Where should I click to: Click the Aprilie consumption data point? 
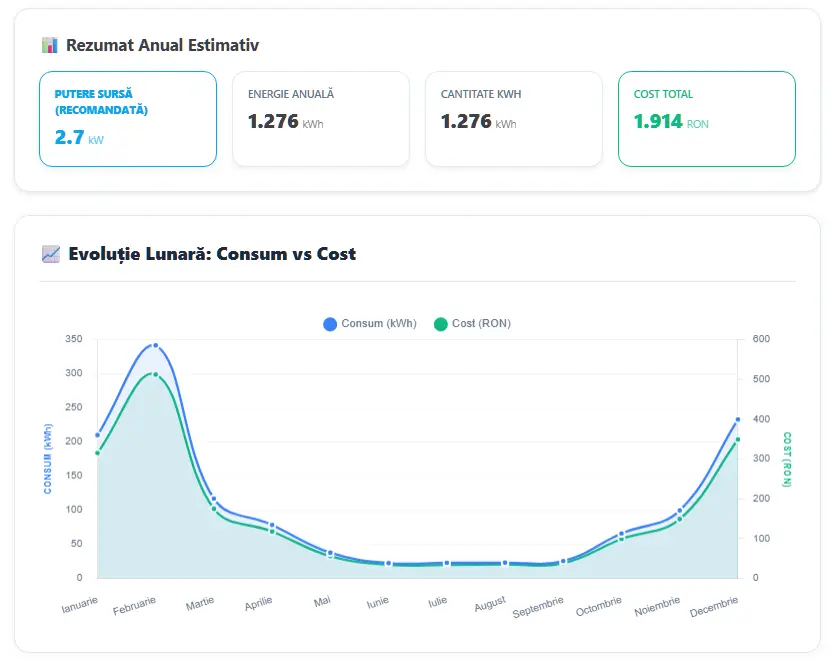tap(272, 525)
